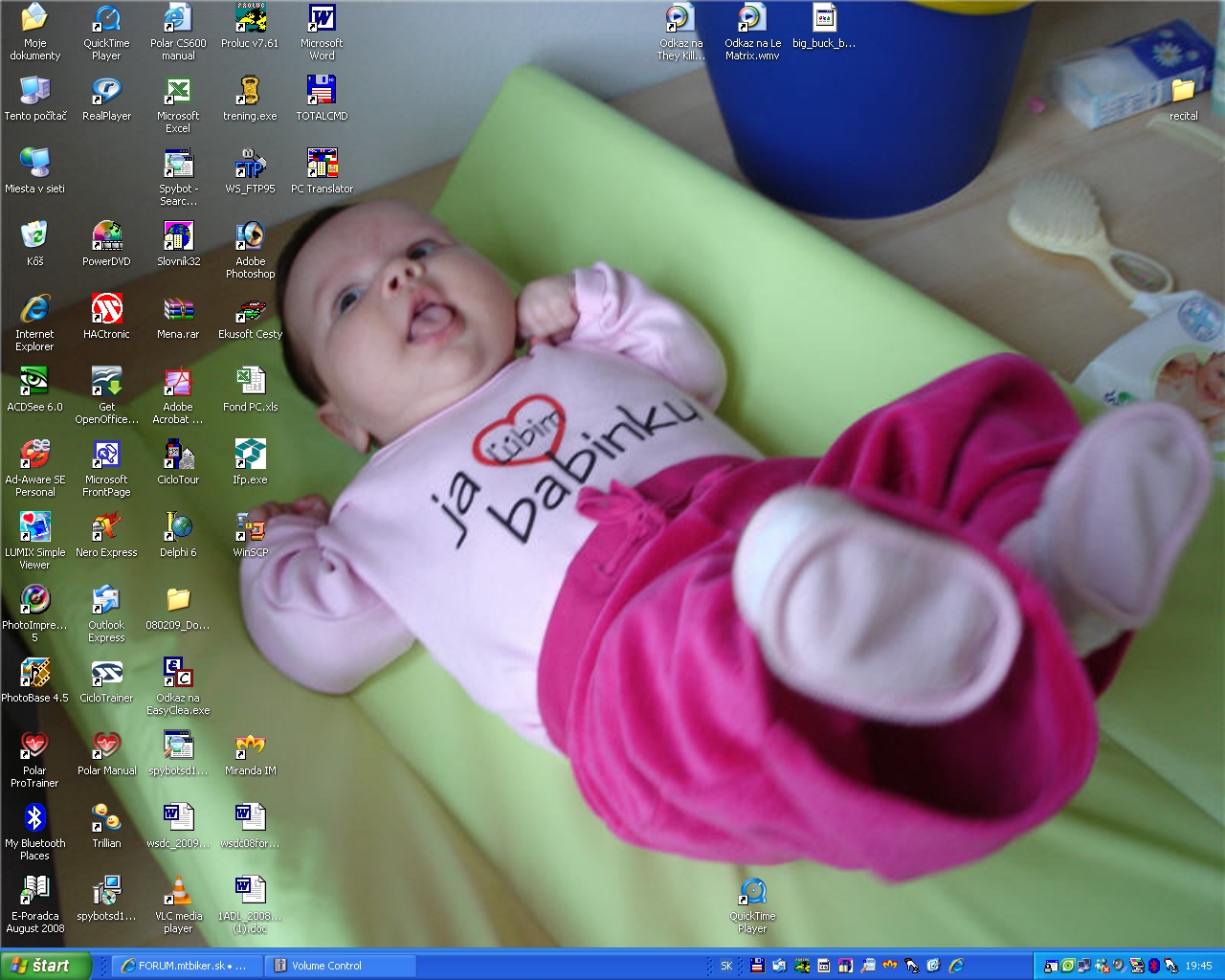Open ACDSee 6.0 from the desktop
Screen dimensions: 1225x980
tap(34, 382)
